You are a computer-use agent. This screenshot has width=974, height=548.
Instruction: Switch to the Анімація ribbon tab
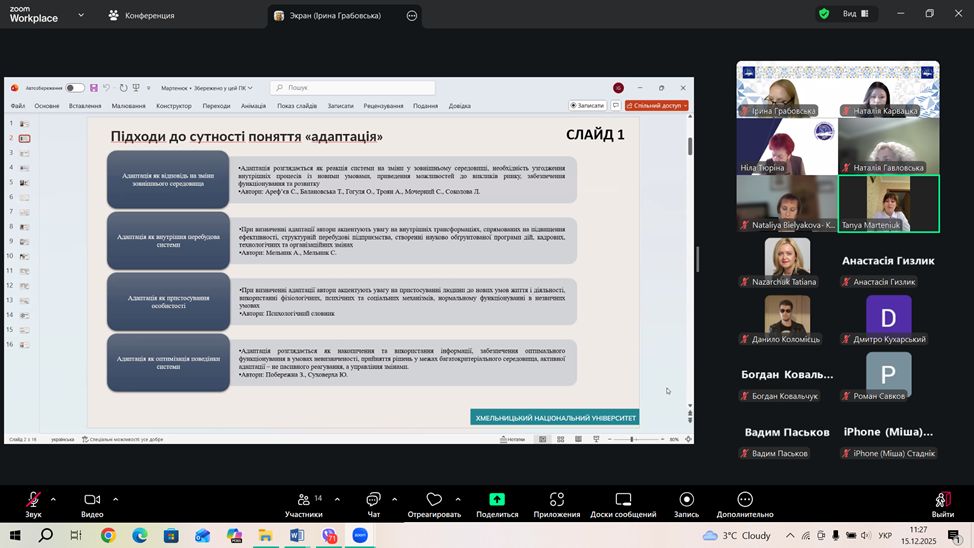pos(253,106)
